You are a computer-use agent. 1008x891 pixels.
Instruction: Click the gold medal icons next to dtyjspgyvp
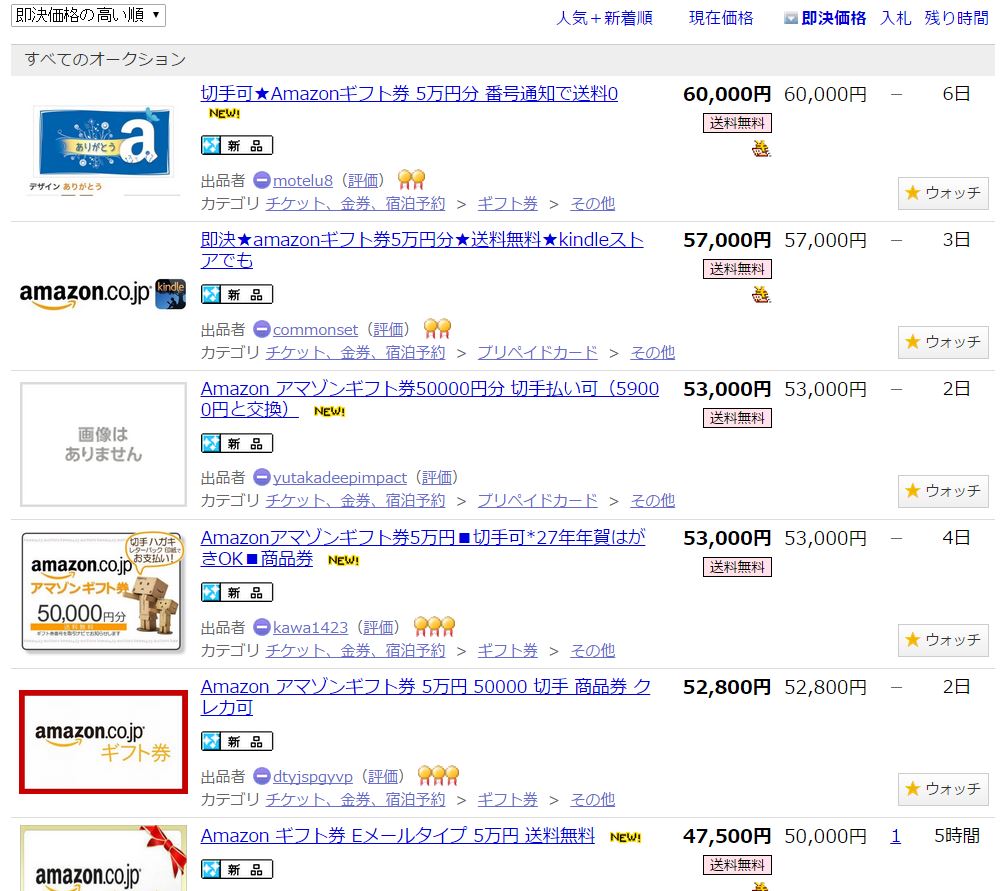pyautogui.click(x=438, y=775)
